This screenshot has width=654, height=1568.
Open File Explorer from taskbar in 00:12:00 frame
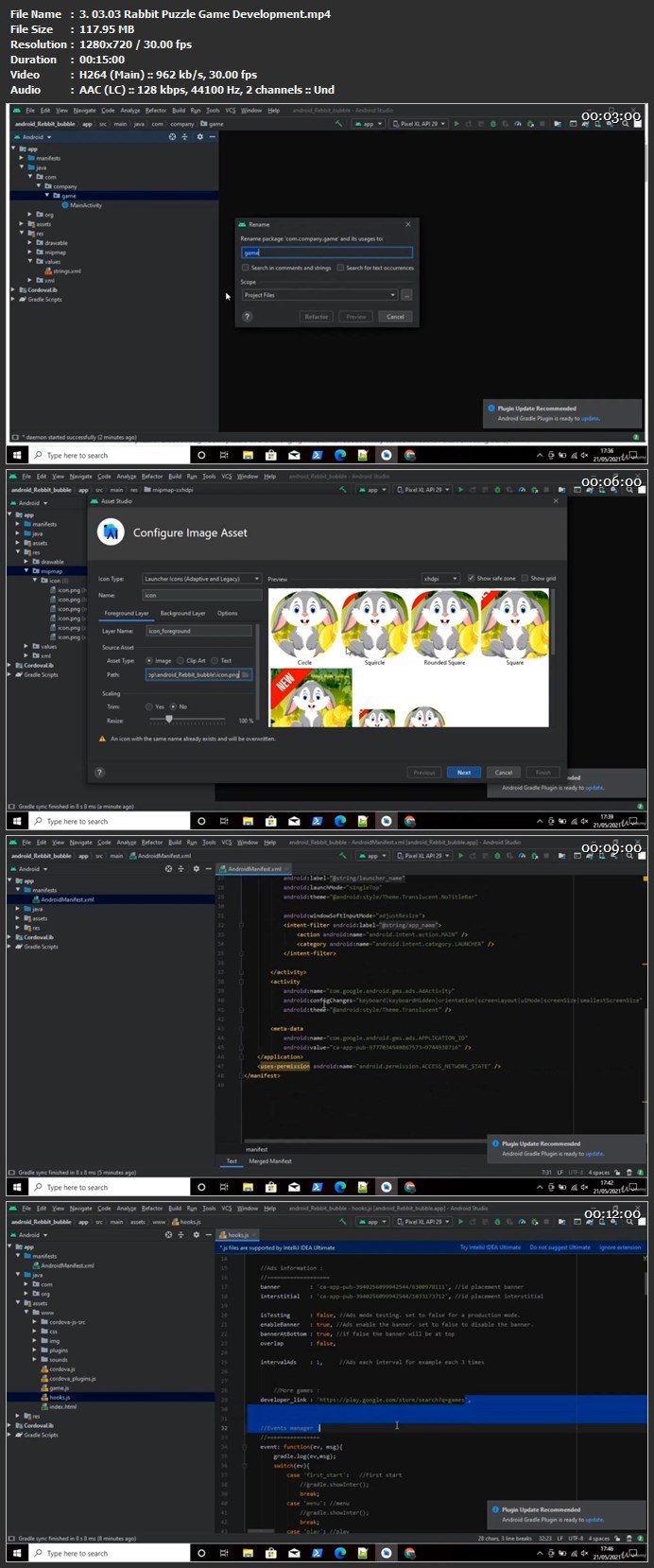click(248, 1553)
